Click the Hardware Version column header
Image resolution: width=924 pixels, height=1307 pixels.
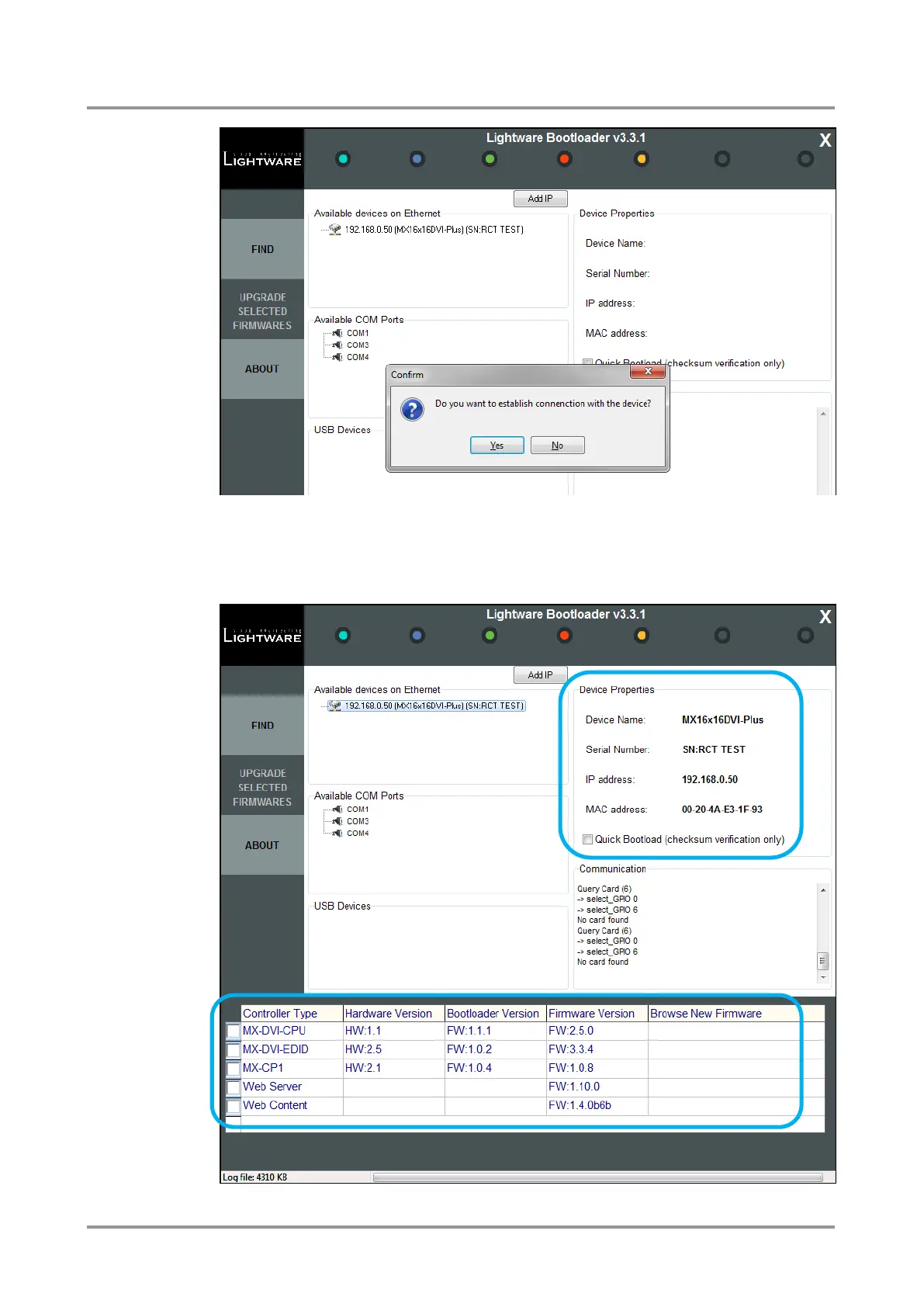(394, 1014)
